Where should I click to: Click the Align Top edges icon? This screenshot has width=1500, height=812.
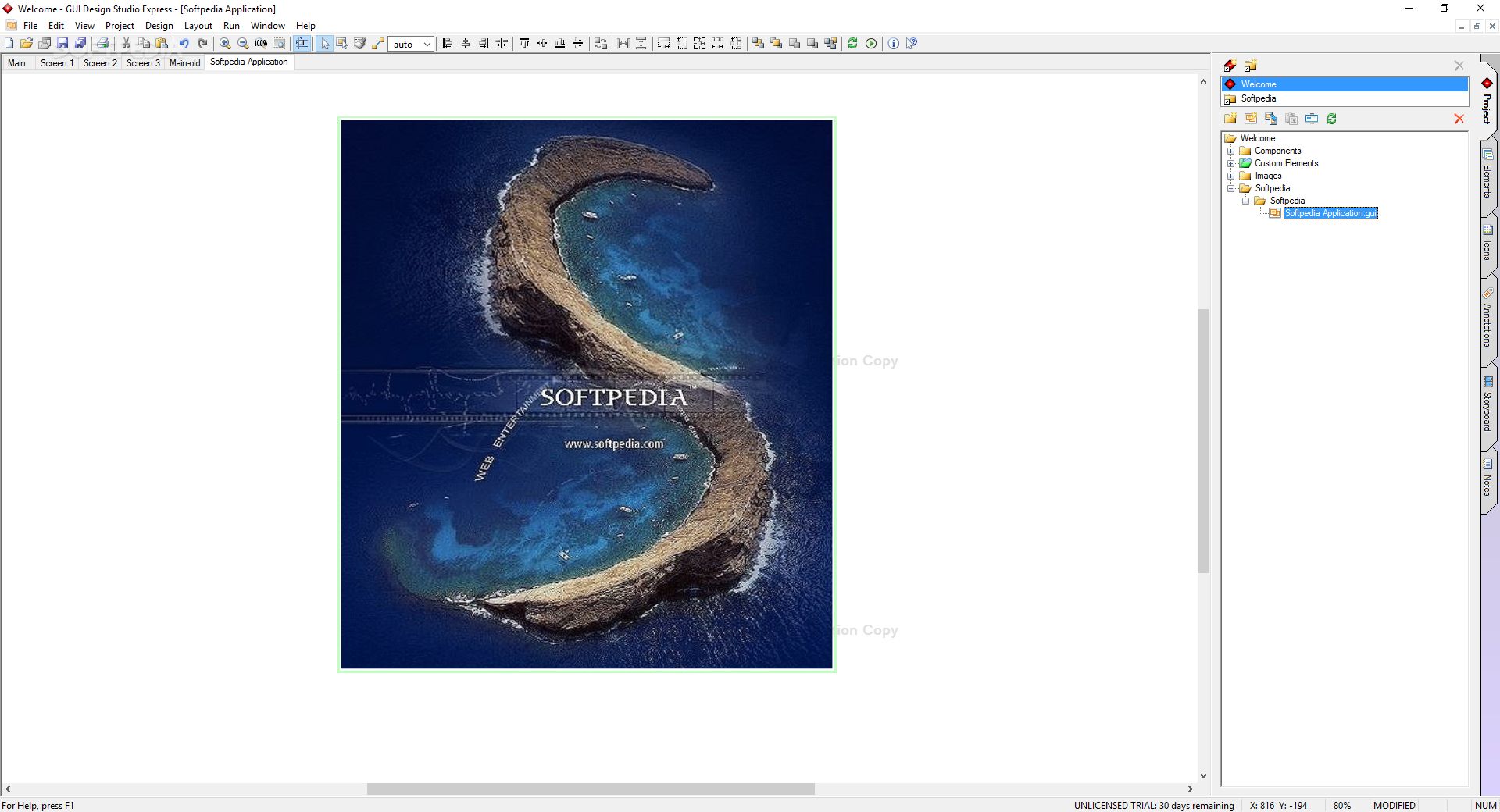524,44
